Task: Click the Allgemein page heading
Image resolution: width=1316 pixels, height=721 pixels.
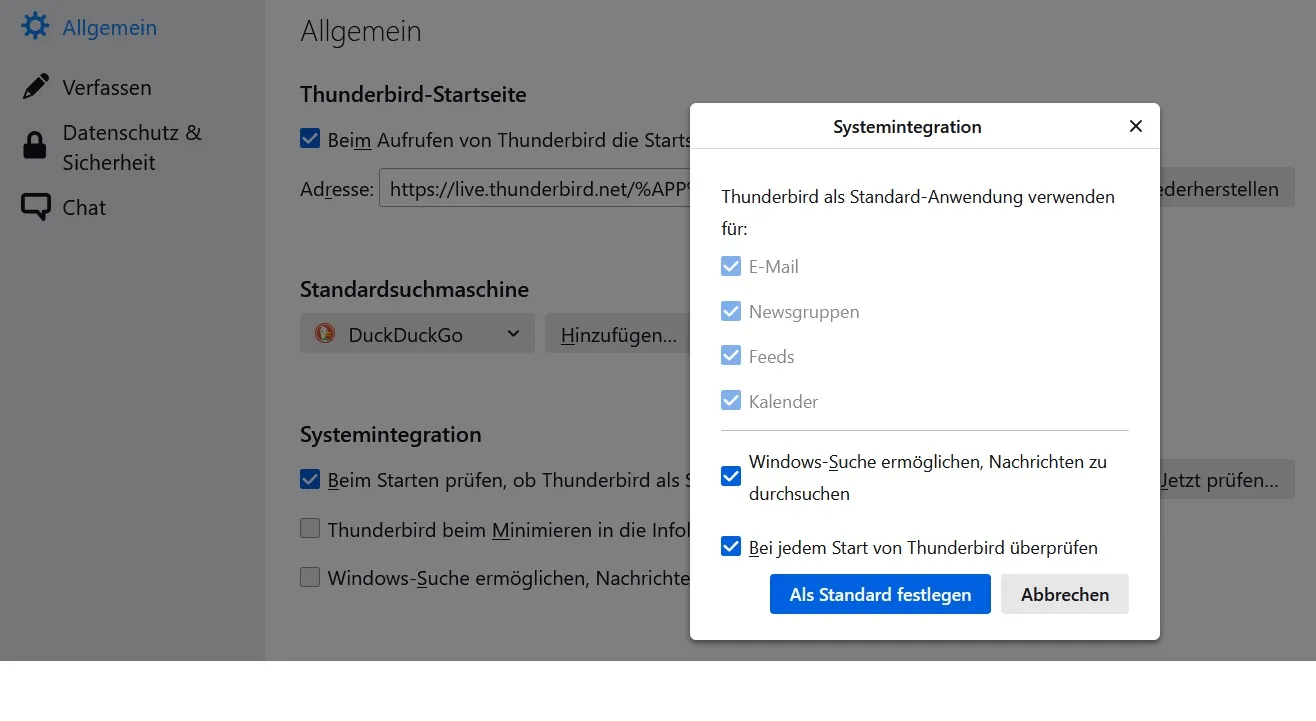Action: [x=361, y=31]
